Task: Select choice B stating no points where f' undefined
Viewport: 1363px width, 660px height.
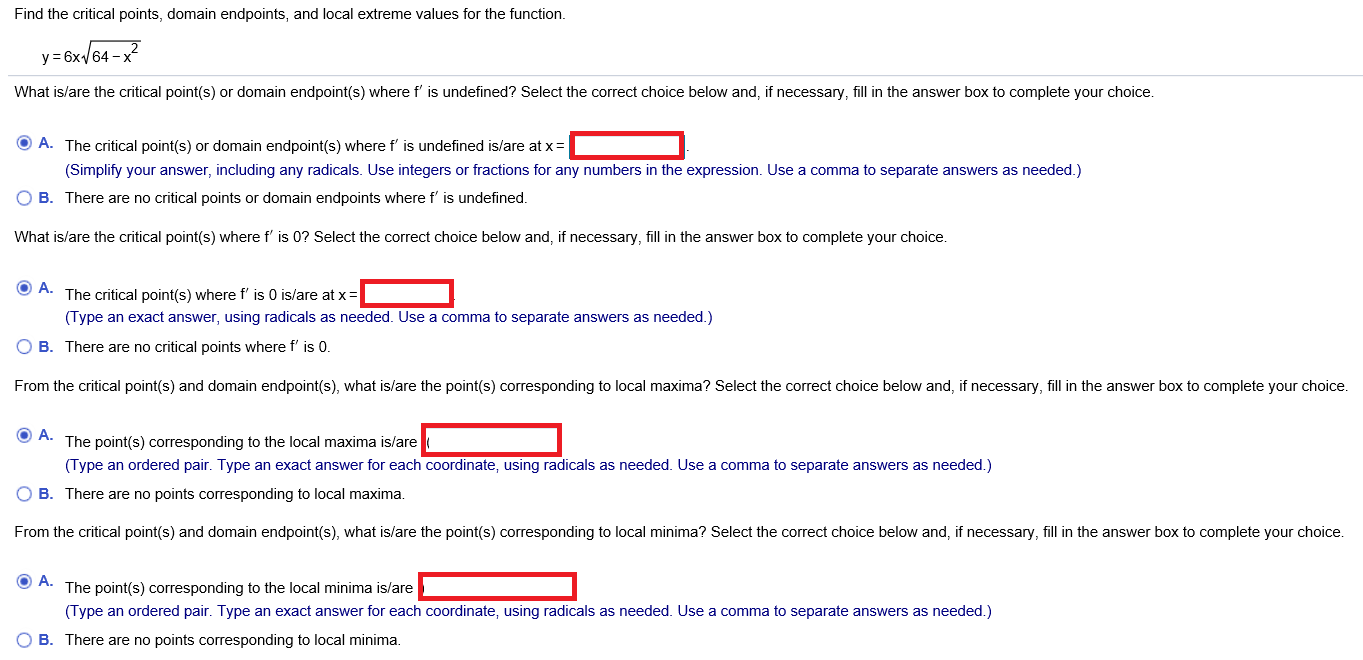Action: tap(24, 197)
